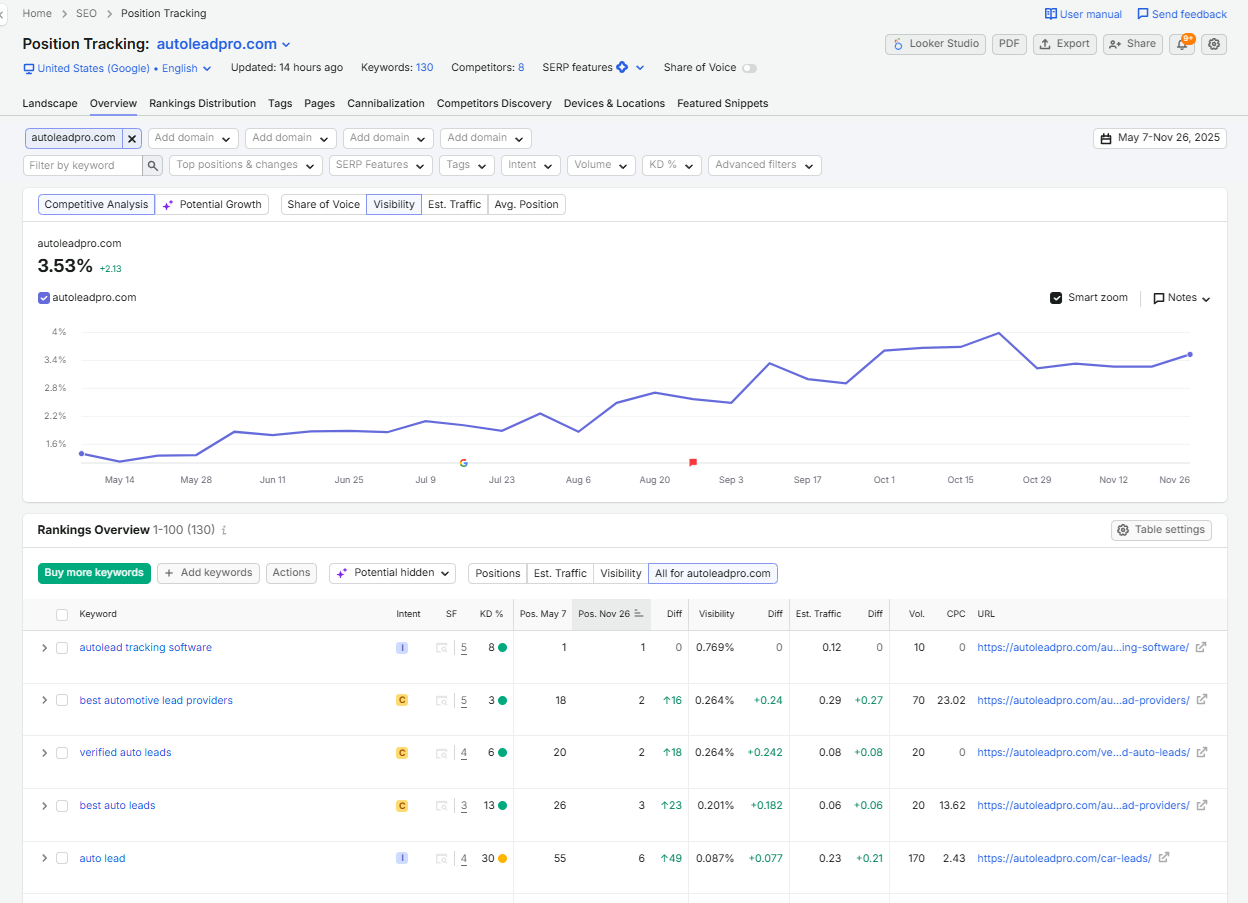This screenshot has width=1248, height=903.
Task: Open the Looker Studio export
Action: pos(935,44)
